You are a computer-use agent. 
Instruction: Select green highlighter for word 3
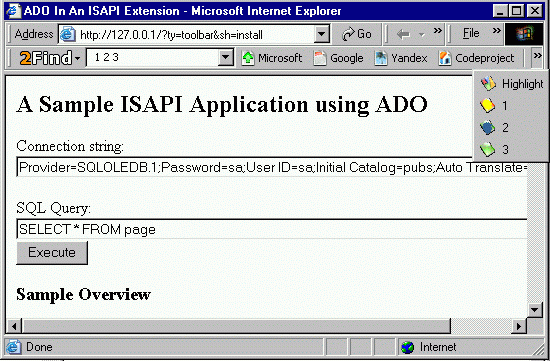pos(488,149)
